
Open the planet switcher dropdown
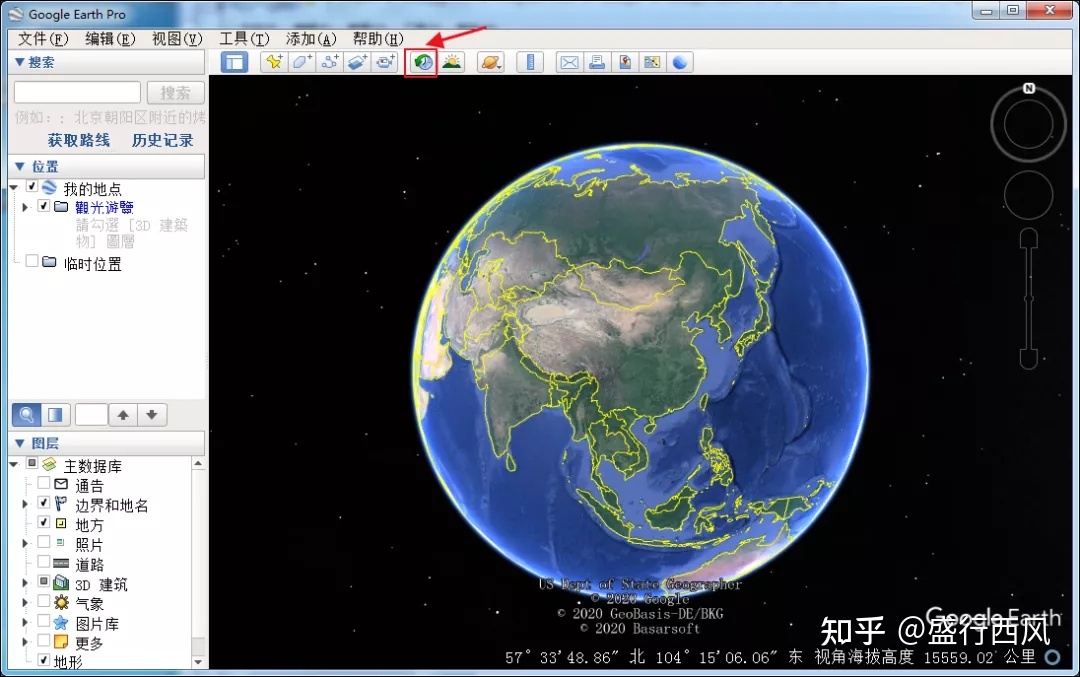click(490, 63)
